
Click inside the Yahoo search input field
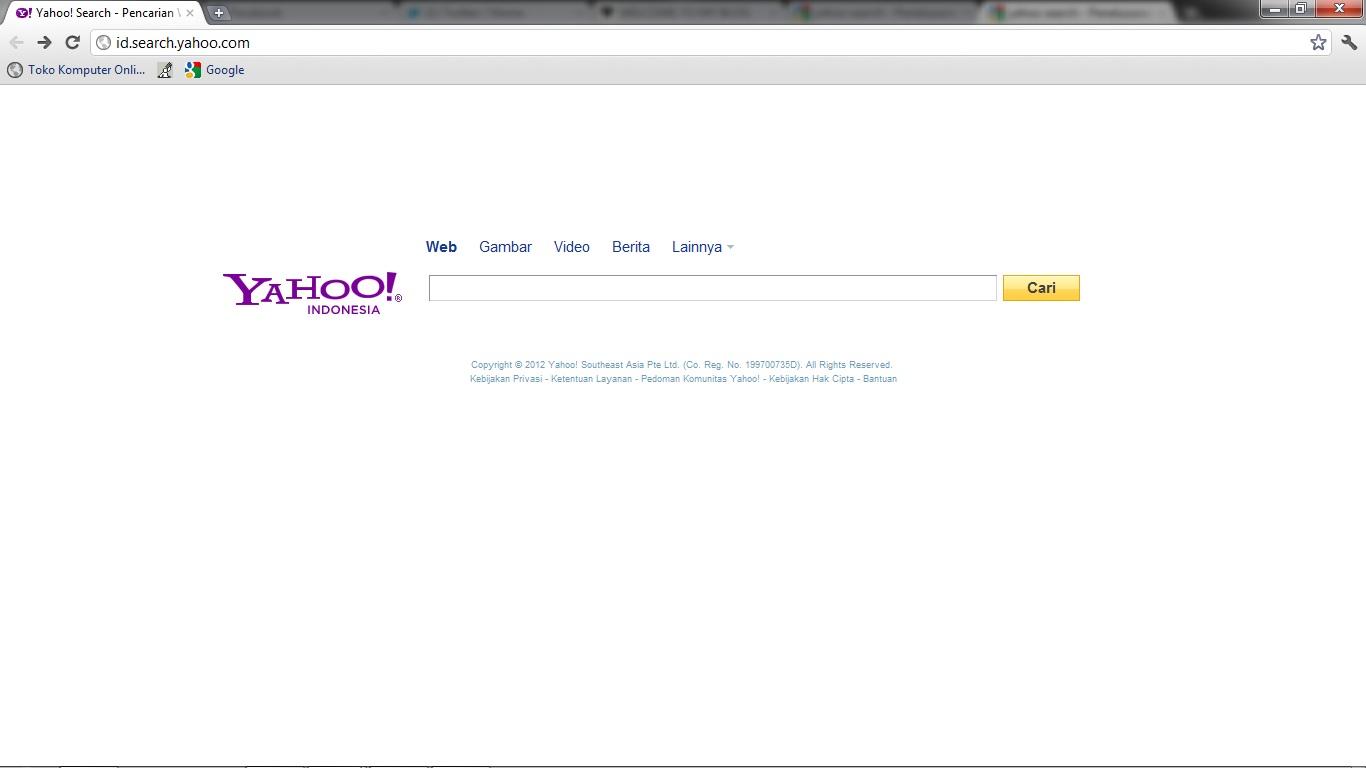click(x=712, y=287)
